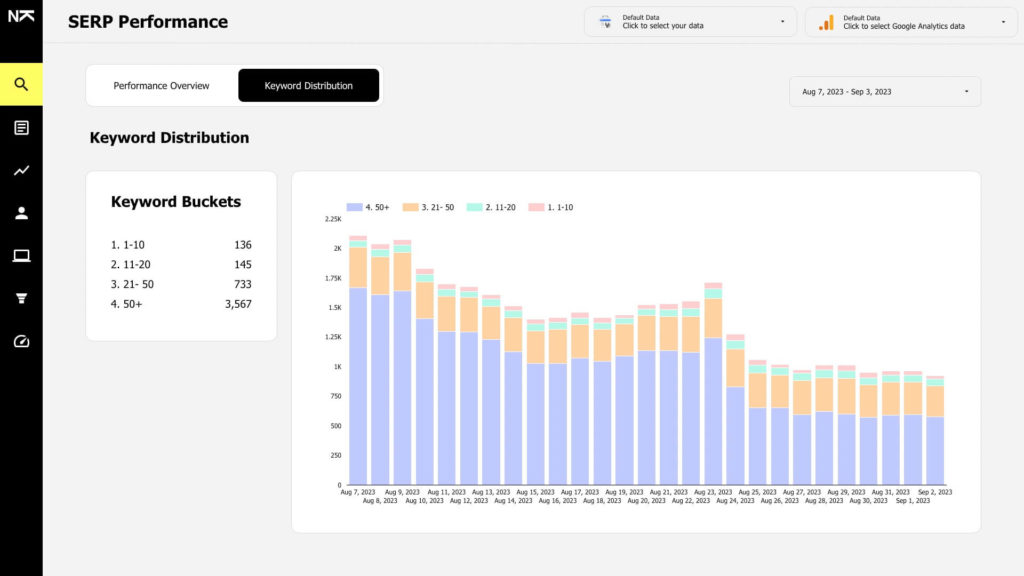Click the Keyword Distribution section heading
1024x576 pixels.
169,138
